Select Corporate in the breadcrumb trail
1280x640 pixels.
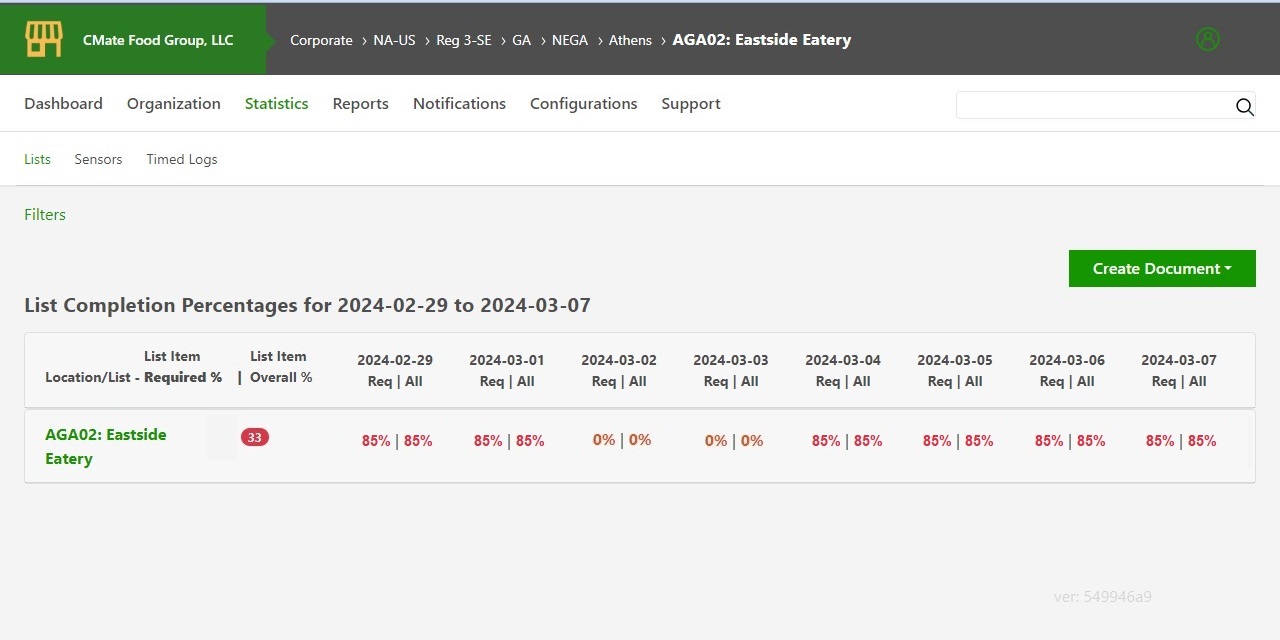pyautogui.click(x=321, y=40)
